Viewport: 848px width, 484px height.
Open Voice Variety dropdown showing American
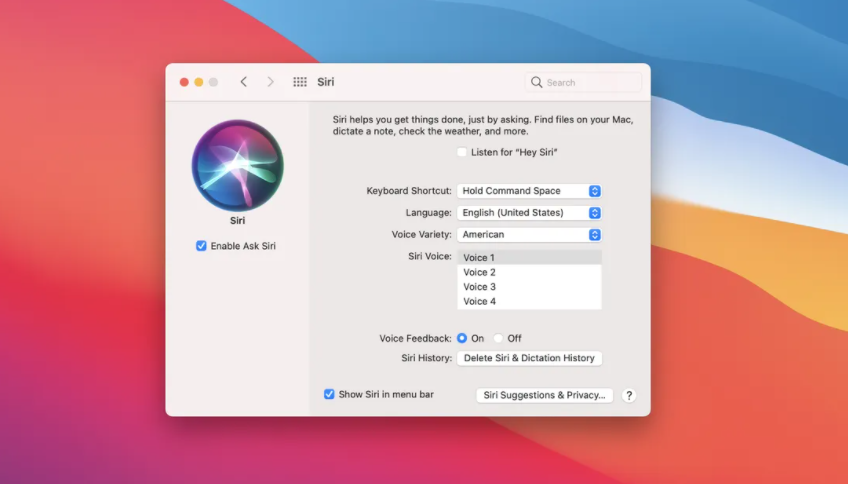pyautogui.click(x=529, y=235)
